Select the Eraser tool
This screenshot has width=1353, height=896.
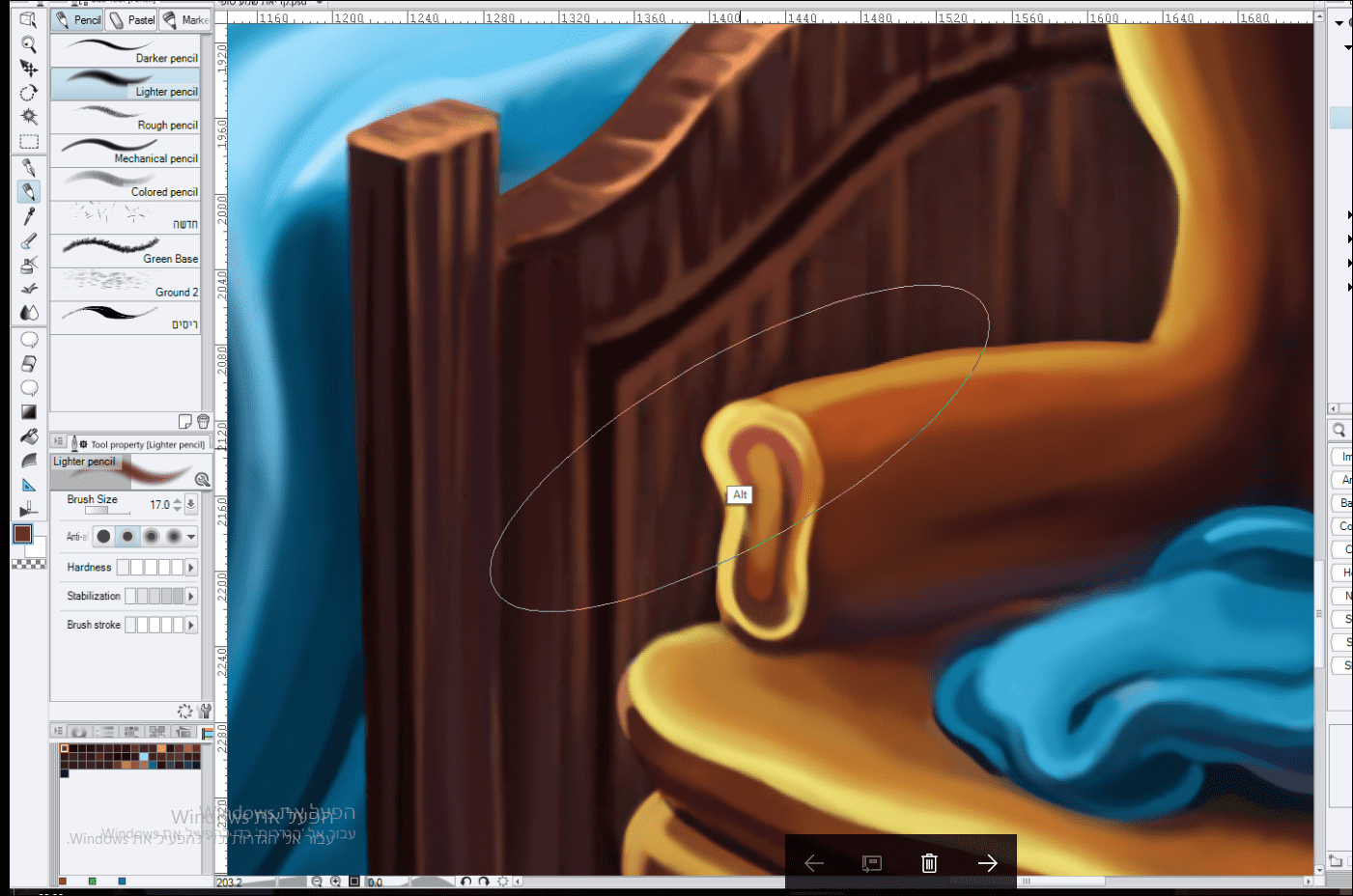29,363
